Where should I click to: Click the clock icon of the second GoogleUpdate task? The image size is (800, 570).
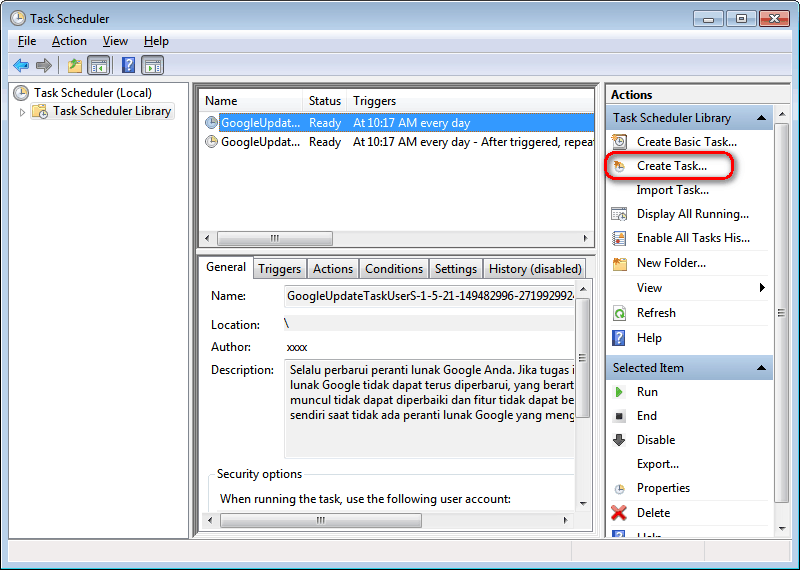tap(211, 142)
